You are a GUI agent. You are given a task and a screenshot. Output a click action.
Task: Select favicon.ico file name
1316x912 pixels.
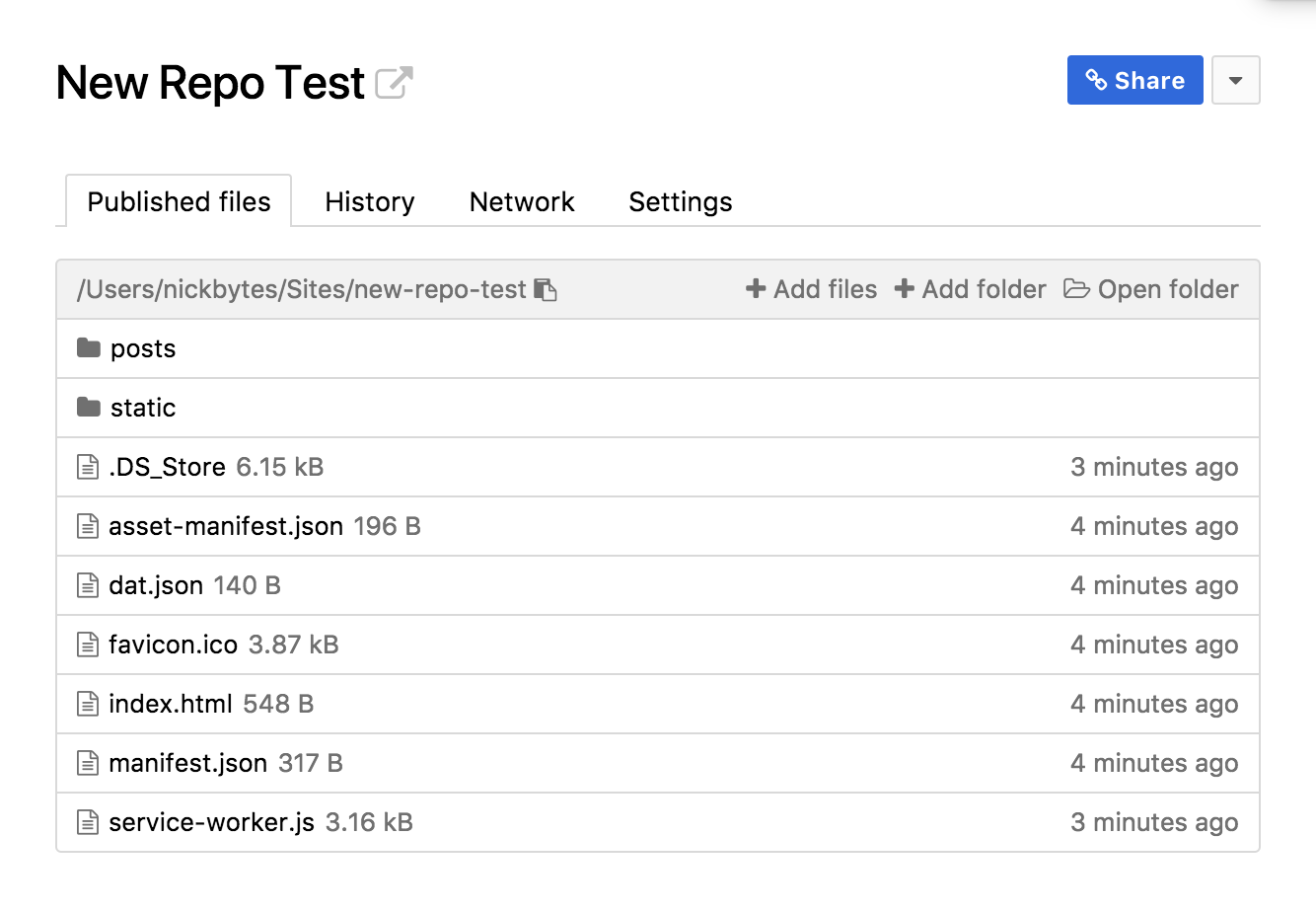174,645
